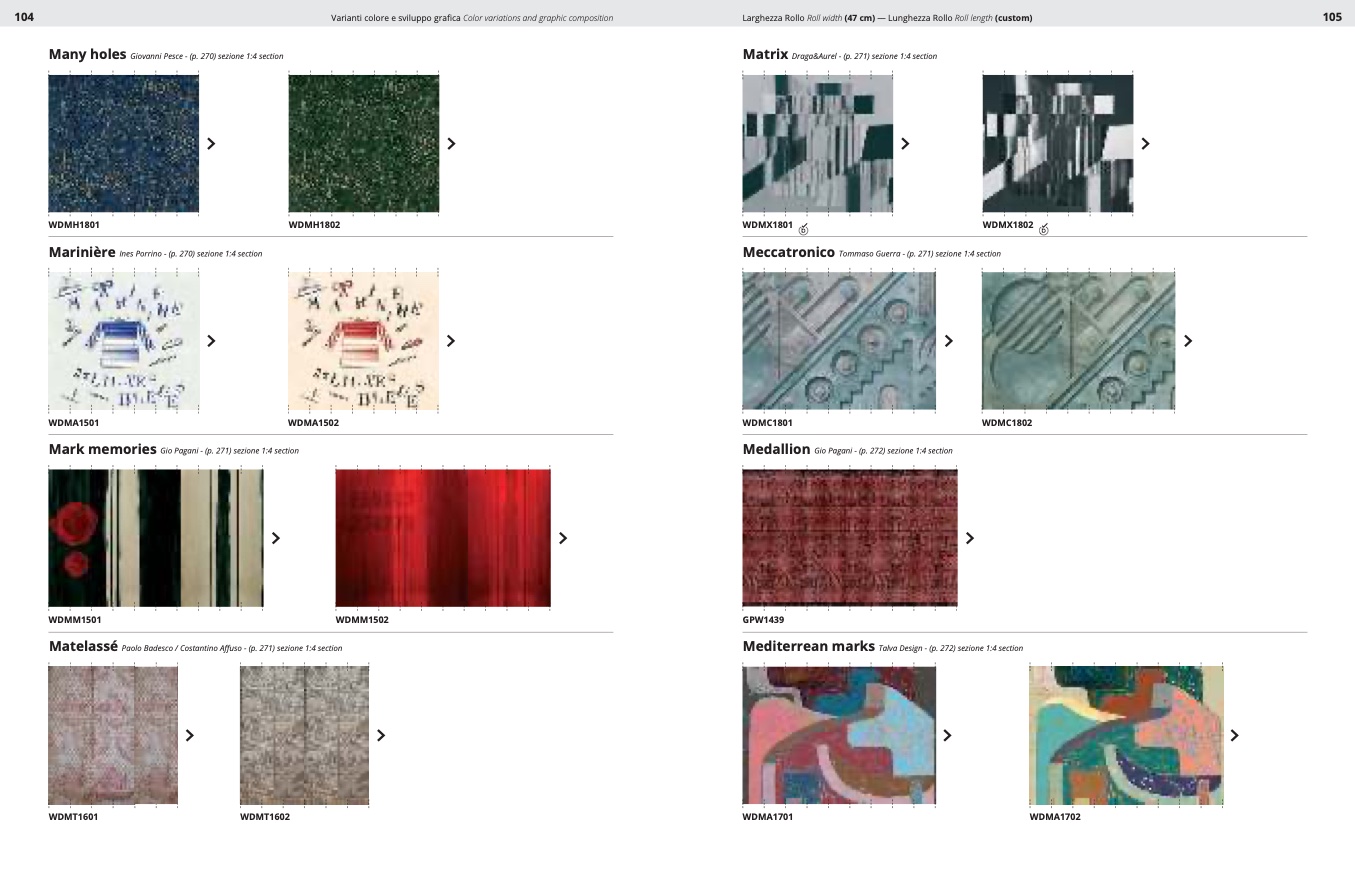
Task: Click the circular symbol beside the WDMX1801 code
Action: click(x=803, y=230)
